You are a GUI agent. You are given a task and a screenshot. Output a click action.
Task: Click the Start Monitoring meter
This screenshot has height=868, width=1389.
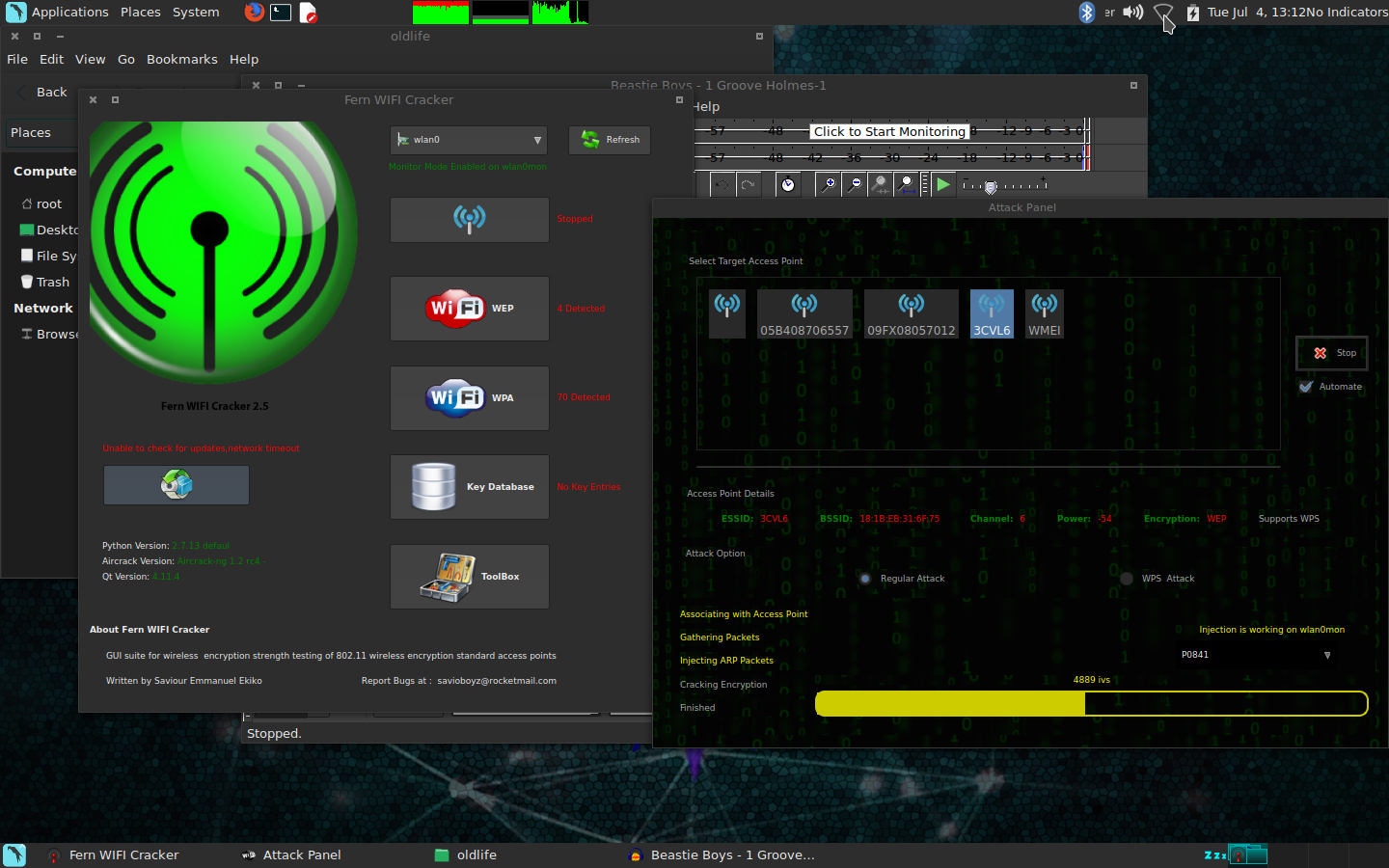[890, 131]
